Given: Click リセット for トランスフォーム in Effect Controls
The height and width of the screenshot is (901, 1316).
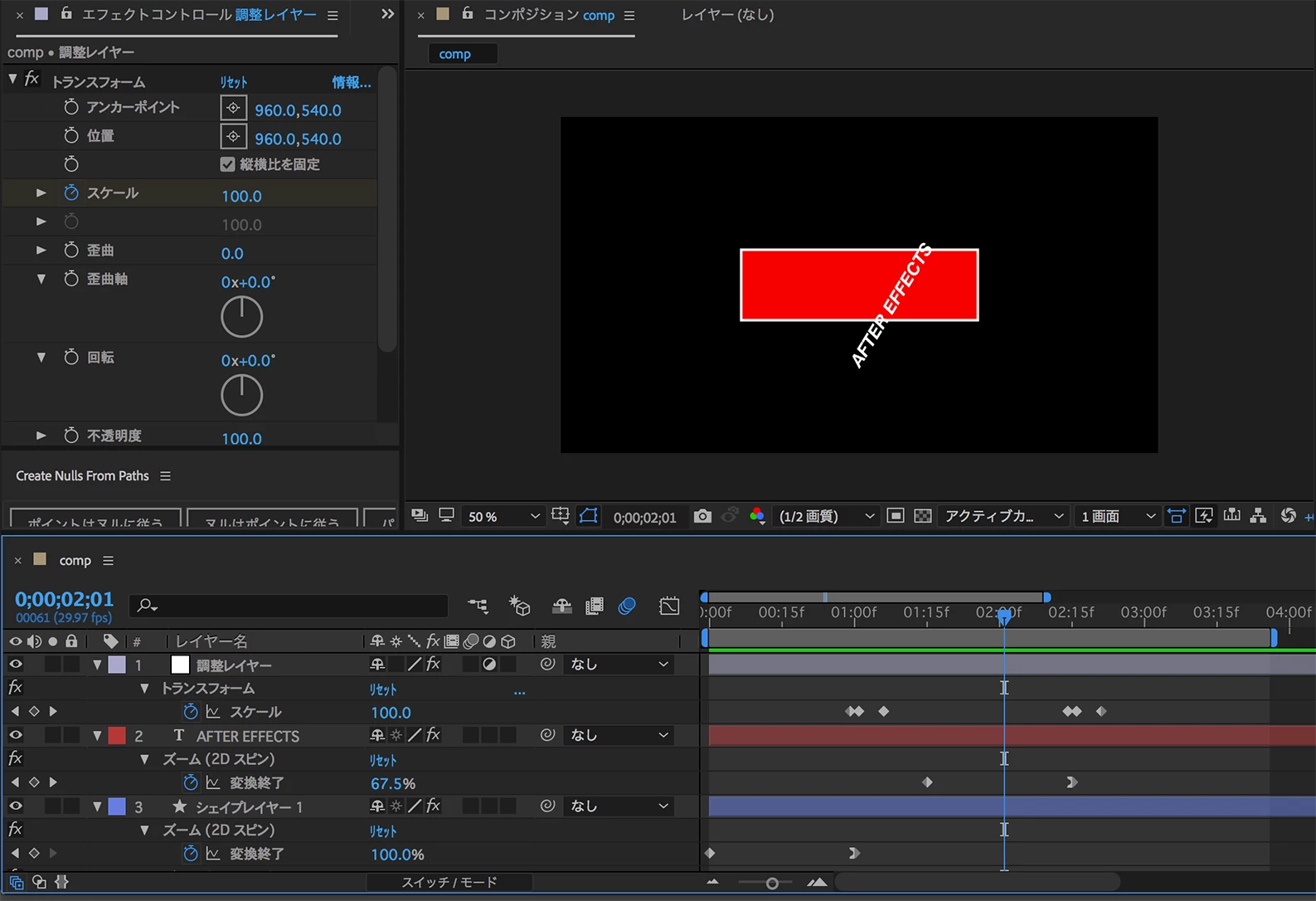Looking at the screenshot, I should tap(234, 82).
